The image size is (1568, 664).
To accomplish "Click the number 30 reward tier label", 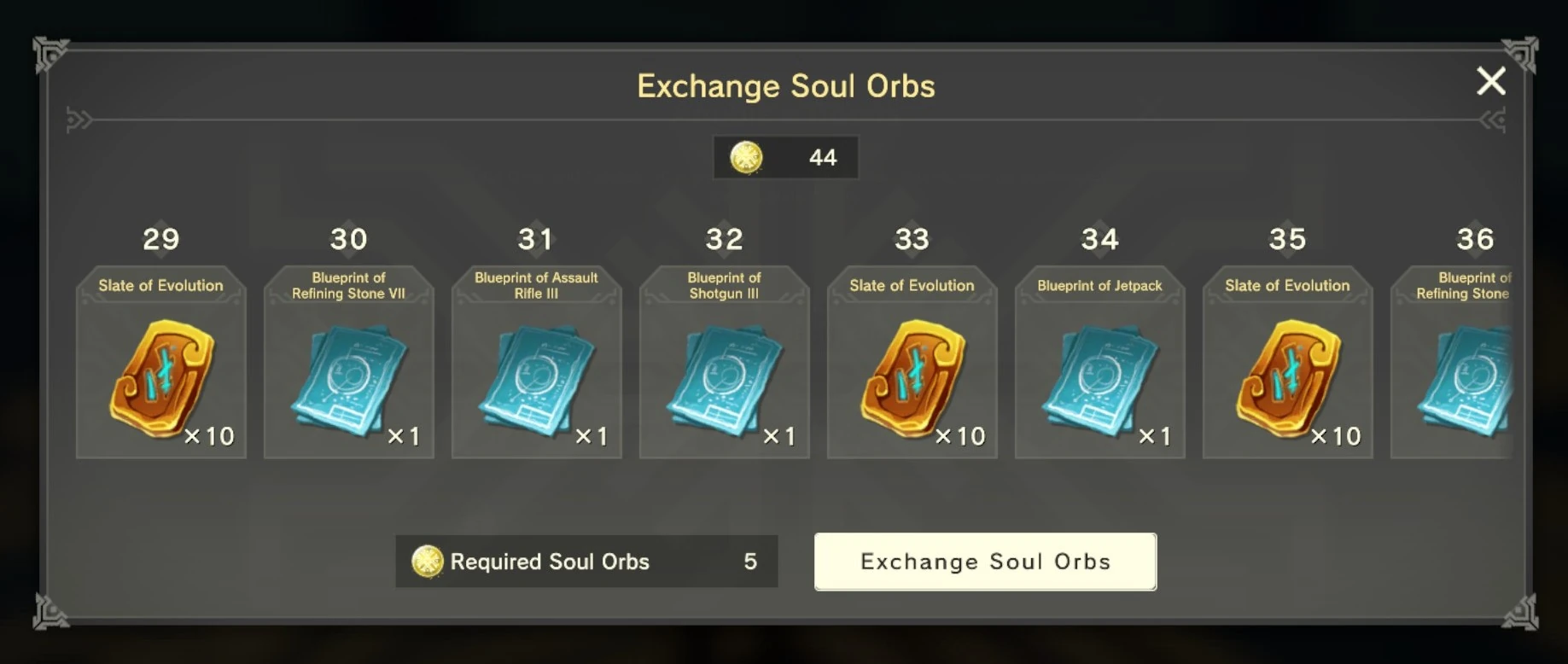I will [x=348, y=239].
